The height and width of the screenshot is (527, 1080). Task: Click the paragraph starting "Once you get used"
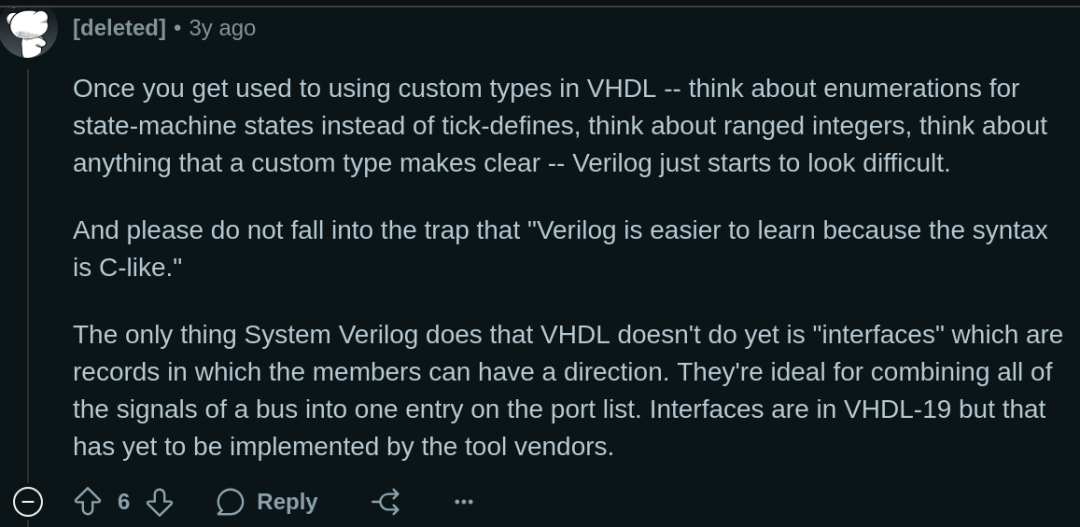560,125
